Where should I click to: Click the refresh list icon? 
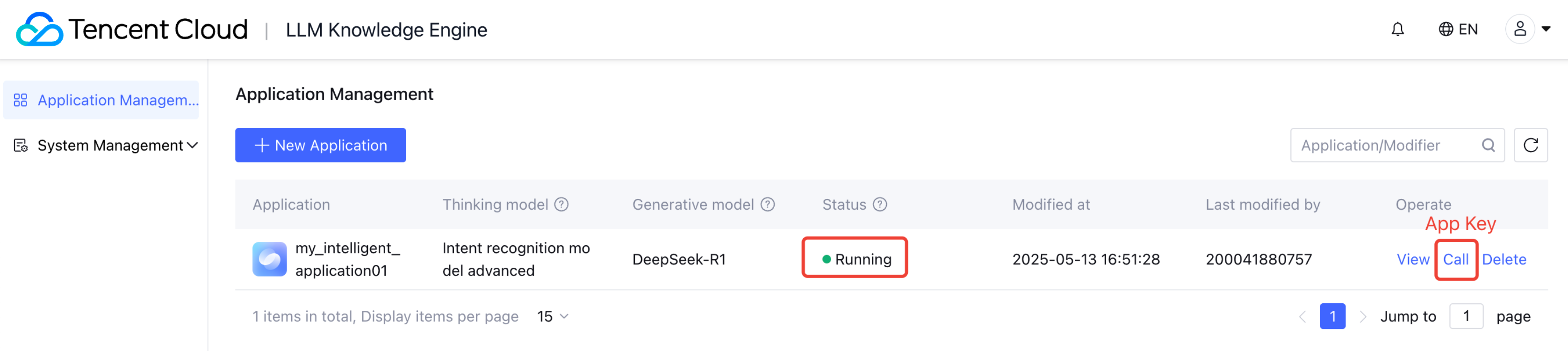click(1530, 145)
